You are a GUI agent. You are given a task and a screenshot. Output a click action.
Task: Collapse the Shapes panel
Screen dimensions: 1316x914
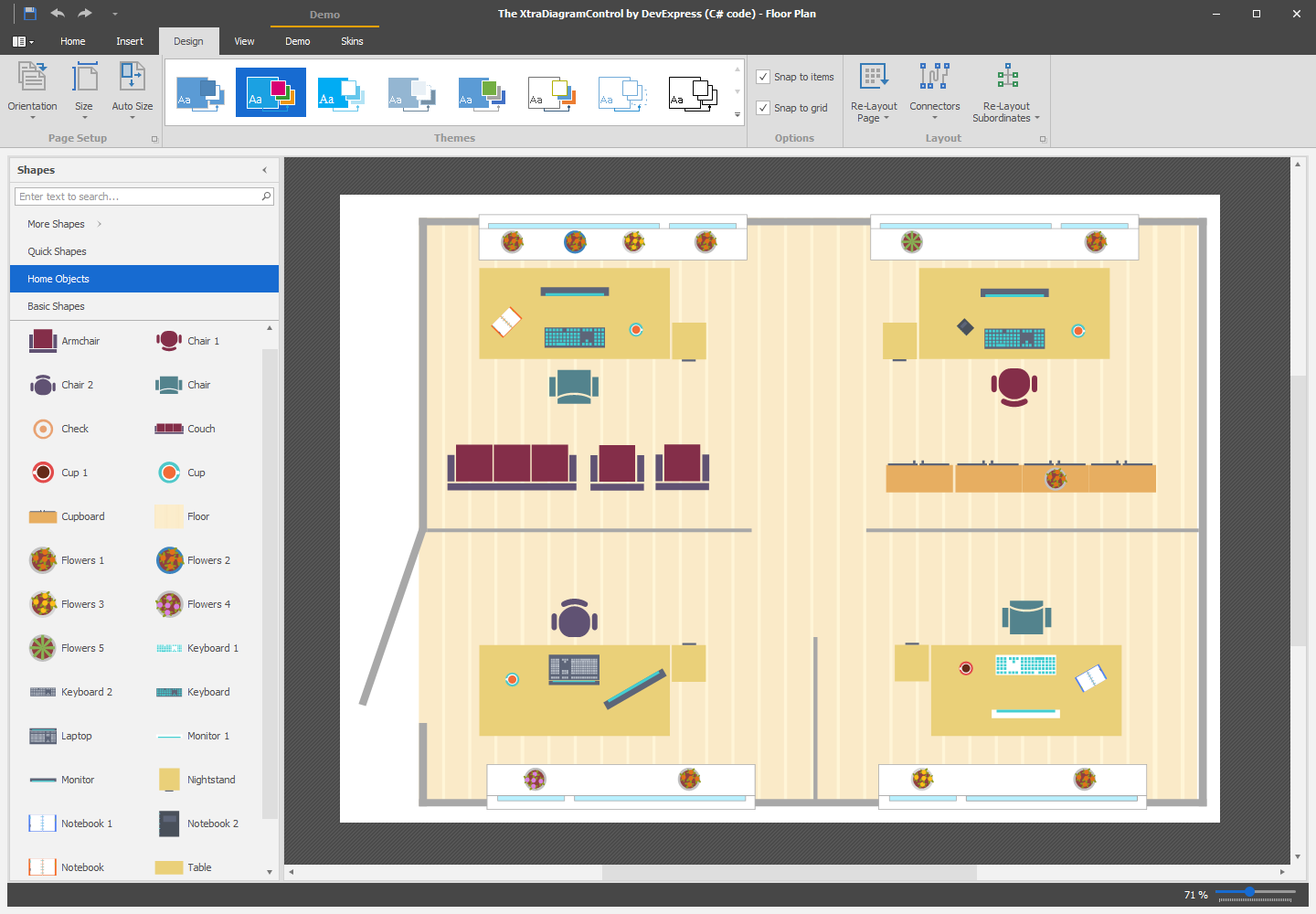pyautogui.click(x=265, y=170)
